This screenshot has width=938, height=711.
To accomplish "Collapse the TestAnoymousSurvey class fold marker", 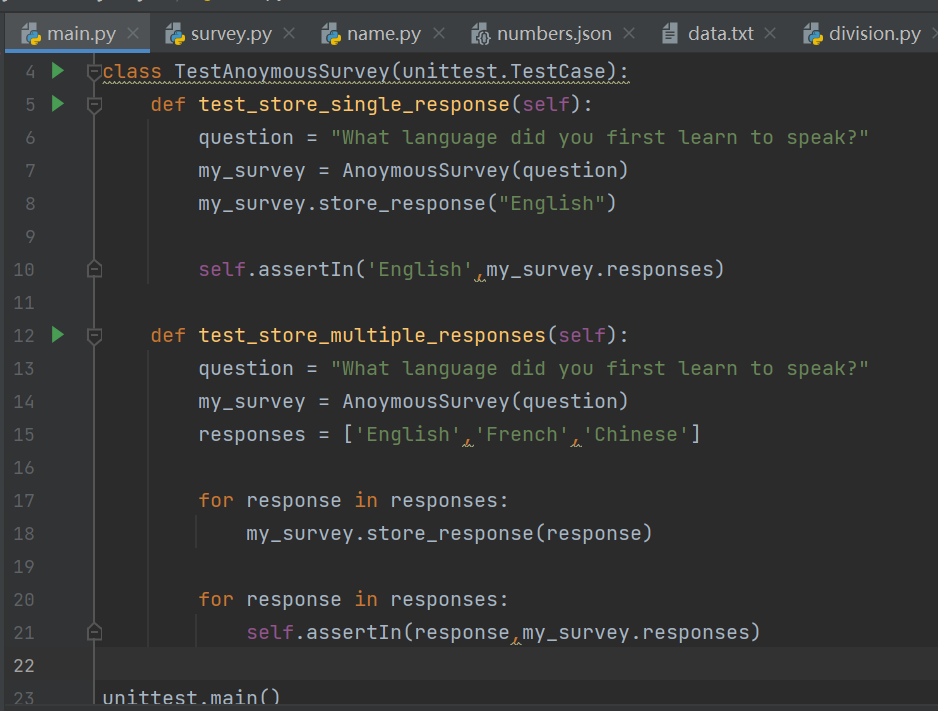I will 95,71.
